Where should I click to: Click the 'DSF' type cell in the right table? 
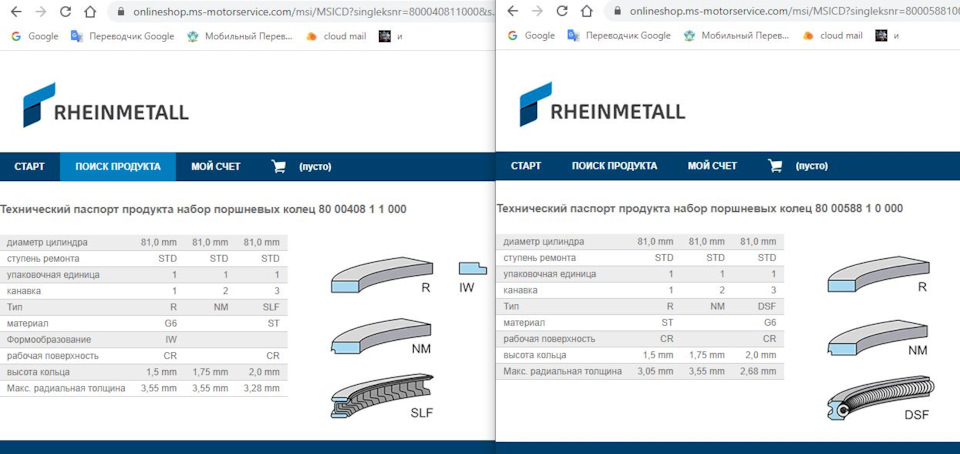[x=766, y=307]
